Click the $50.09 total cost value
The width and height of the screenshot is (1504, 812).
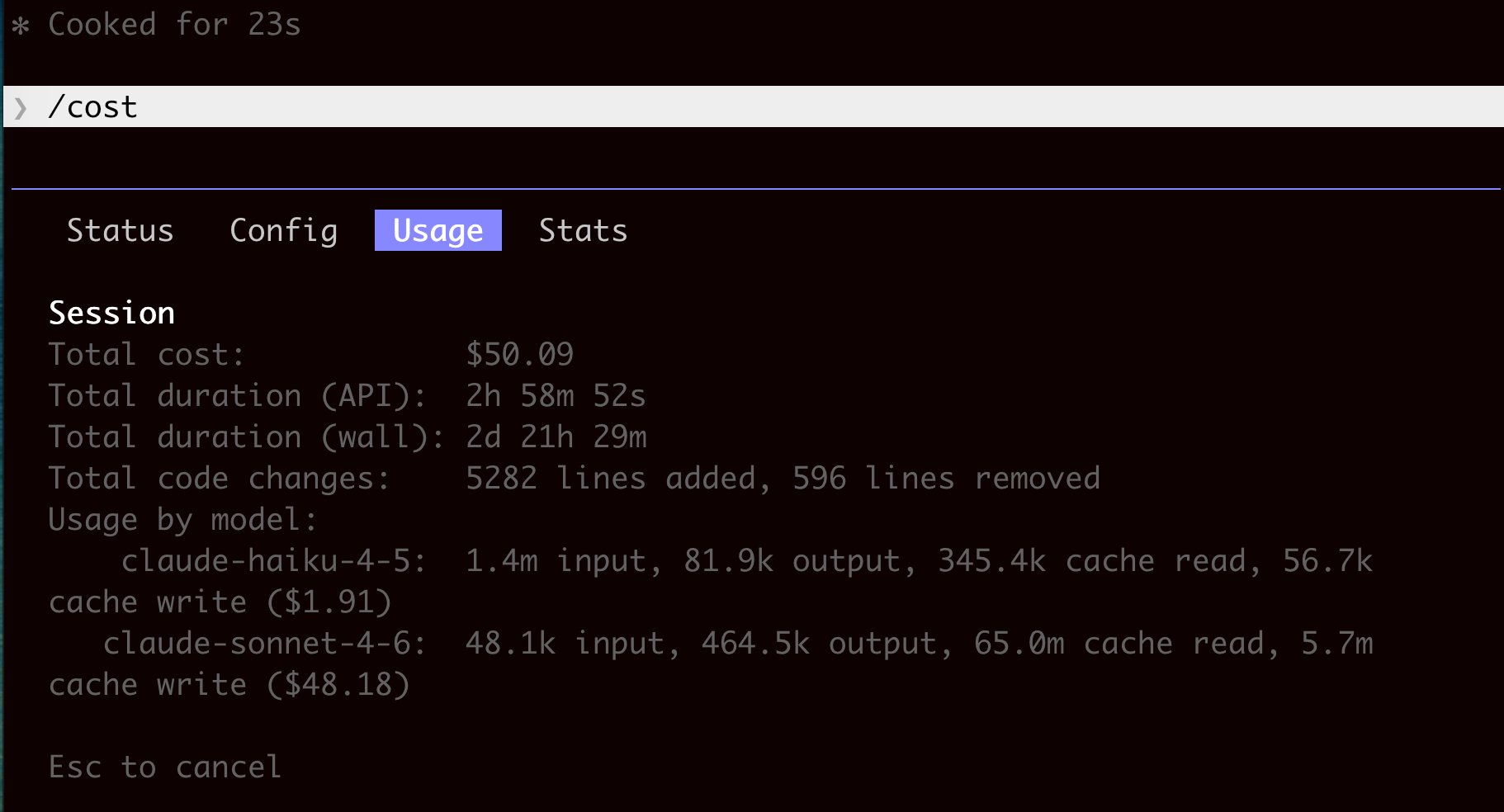(519, 354)
